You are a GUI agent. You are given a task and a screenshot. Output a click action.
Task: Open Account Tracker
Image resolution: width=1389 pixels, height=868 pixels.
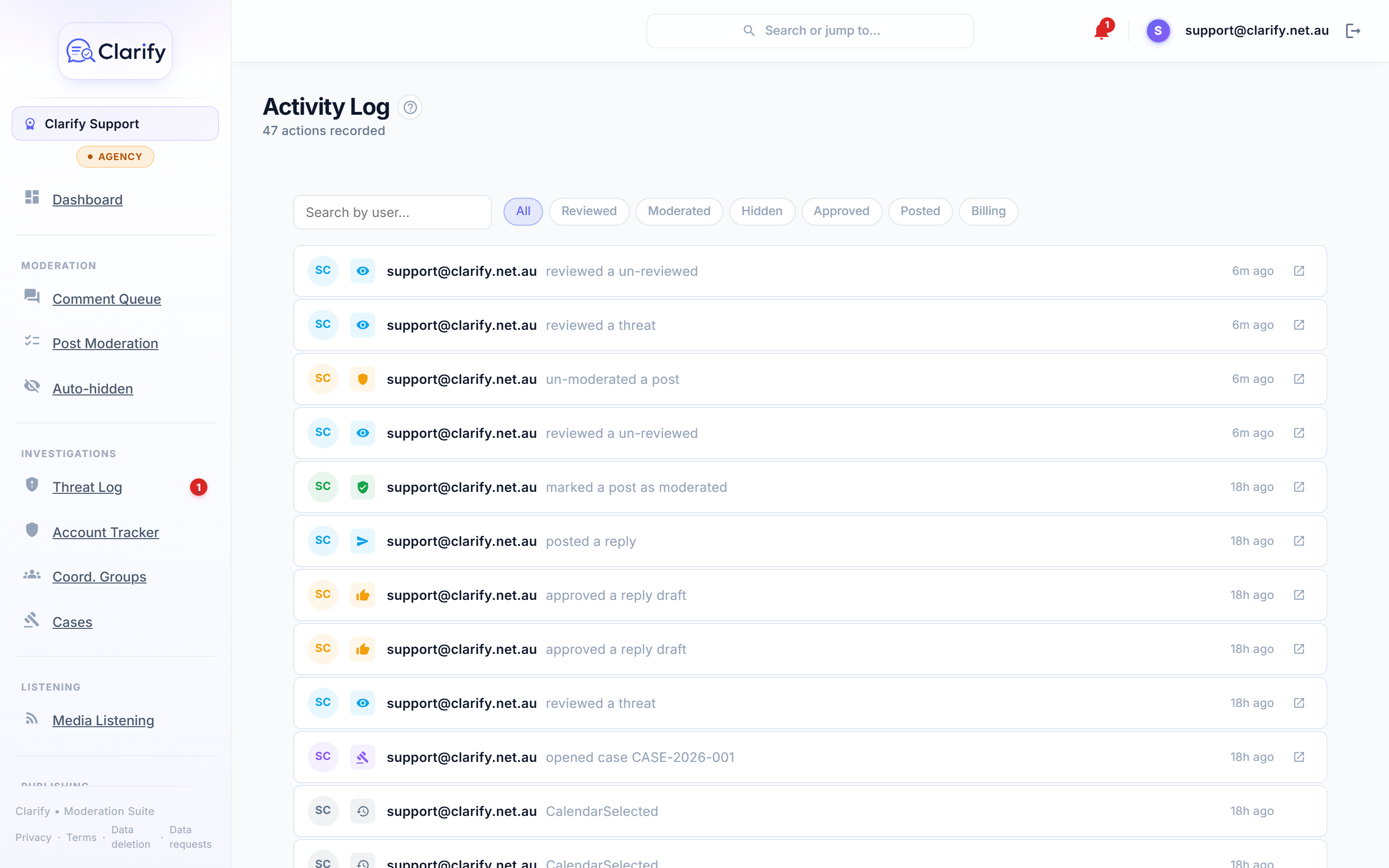tap(106, 532)
